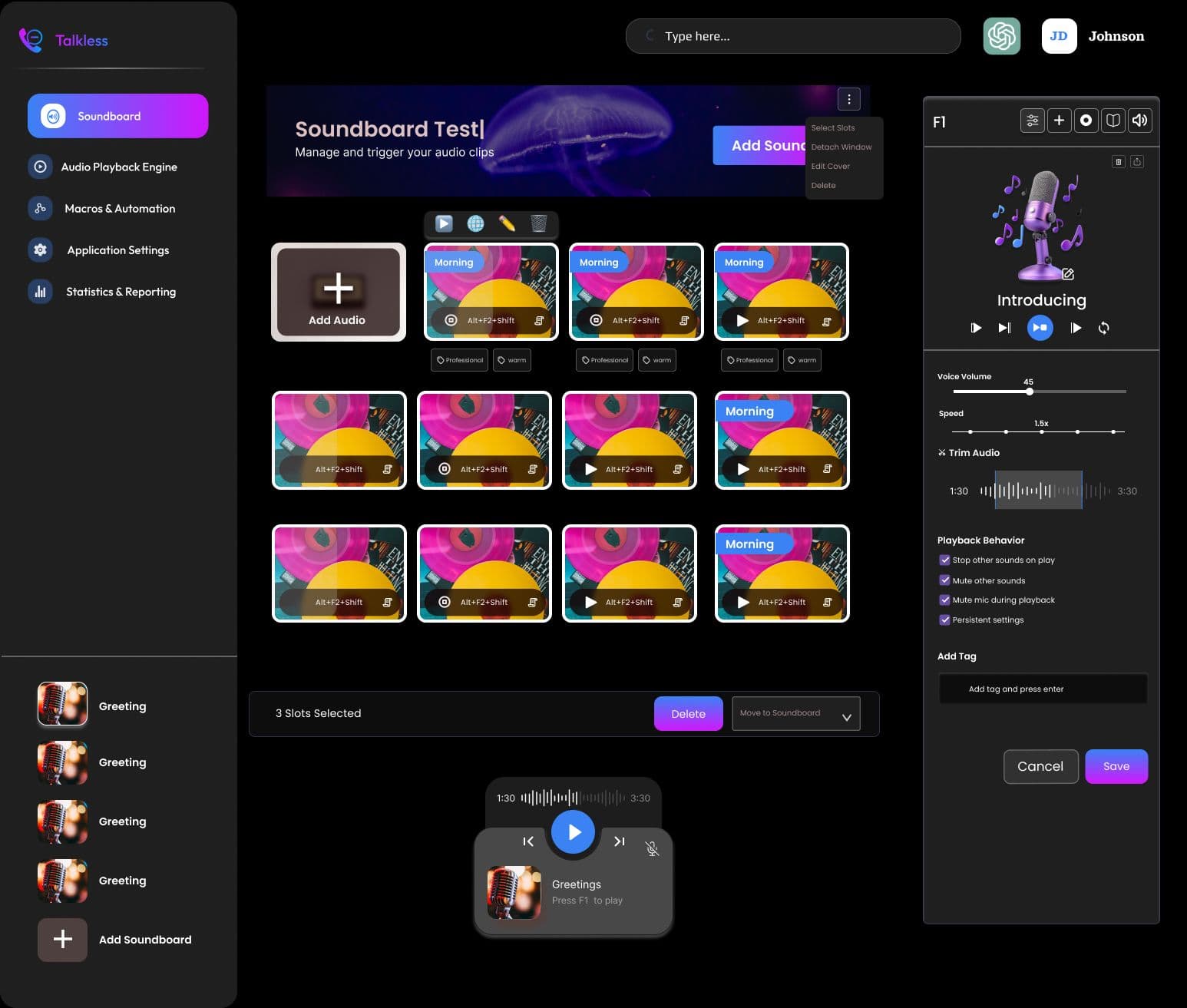Click the pencil edit icon above sound slots
Viewport: 1187px width, 1008px height.
508,223
